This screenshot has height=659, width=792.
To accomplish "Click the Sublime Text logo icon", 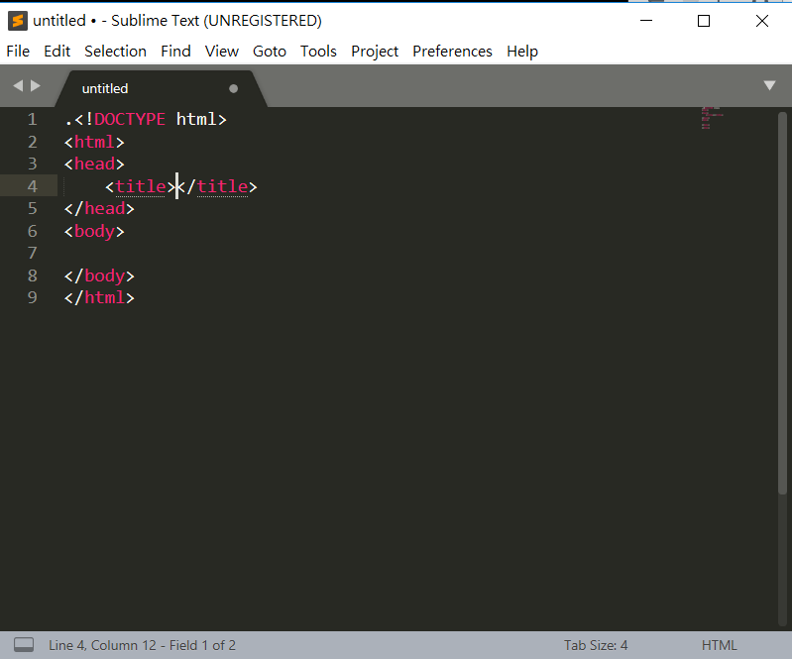I will click(17, 21).
